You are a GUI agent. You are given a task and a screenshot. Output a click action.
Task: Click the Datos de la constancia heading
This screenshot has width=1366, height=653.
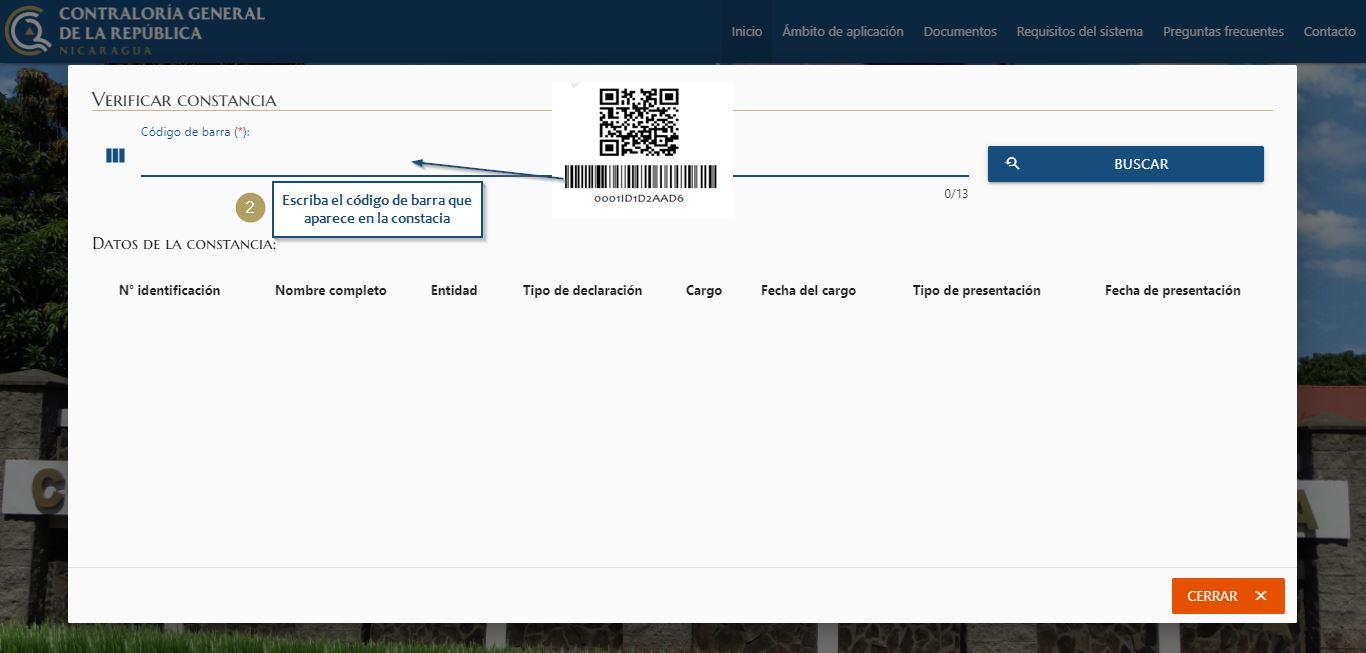[x=184, y=243]
